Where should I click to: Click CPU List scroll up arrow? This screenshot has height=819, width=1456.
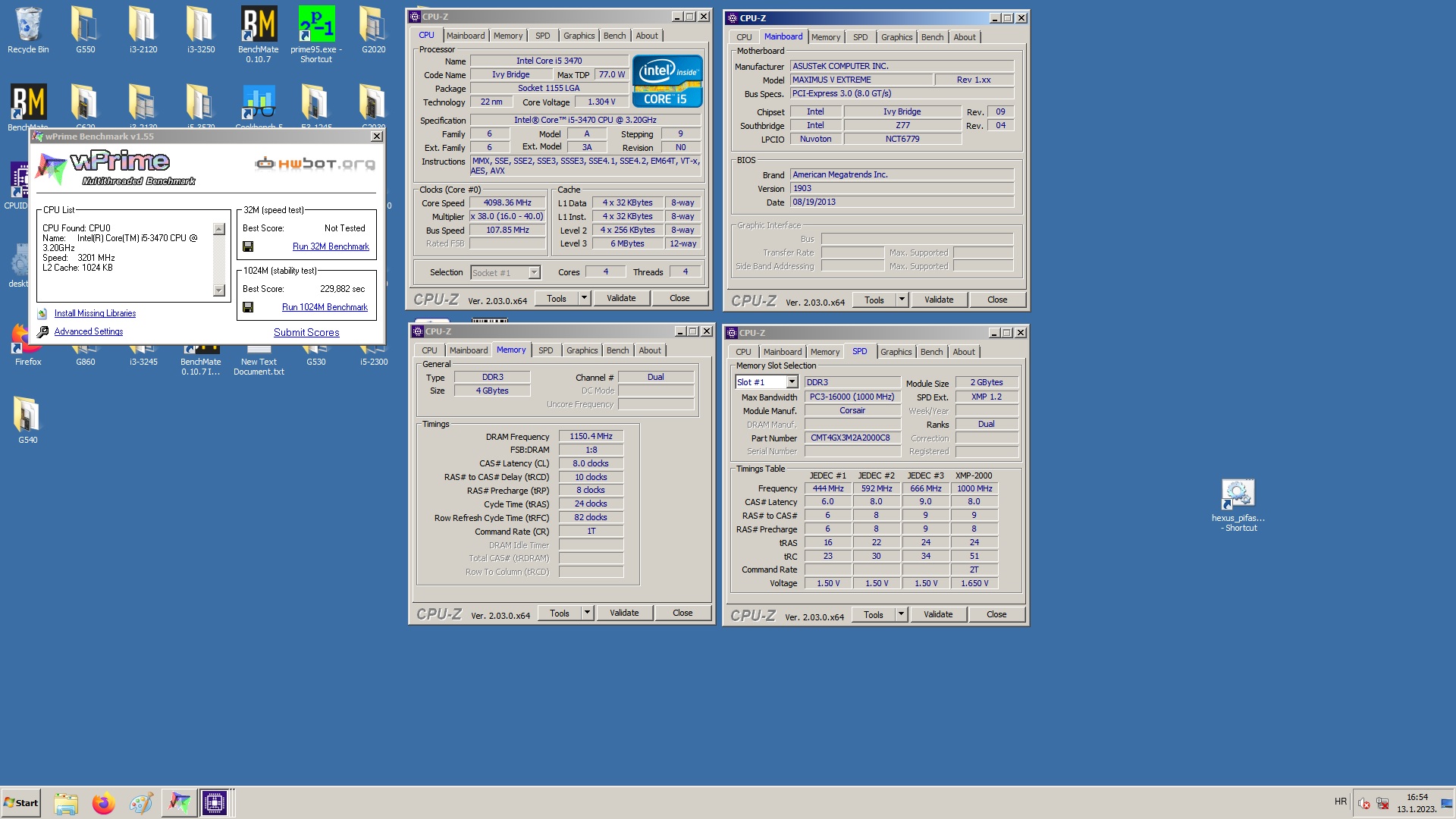pyautogui.click(x=219, y=229)
